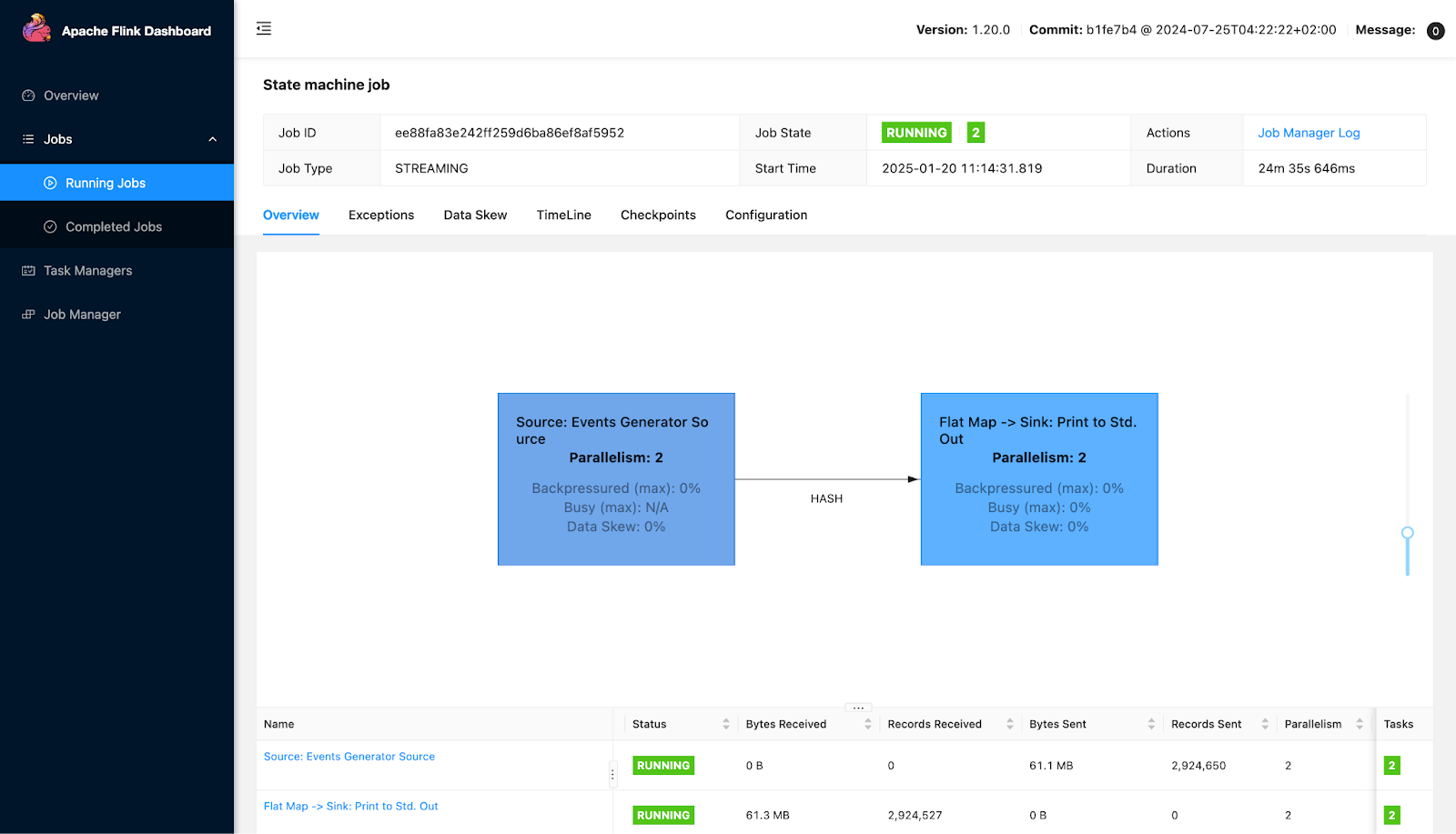Click the Job Manager sidebar icon
1456x834 pixels.
[28, 315]
